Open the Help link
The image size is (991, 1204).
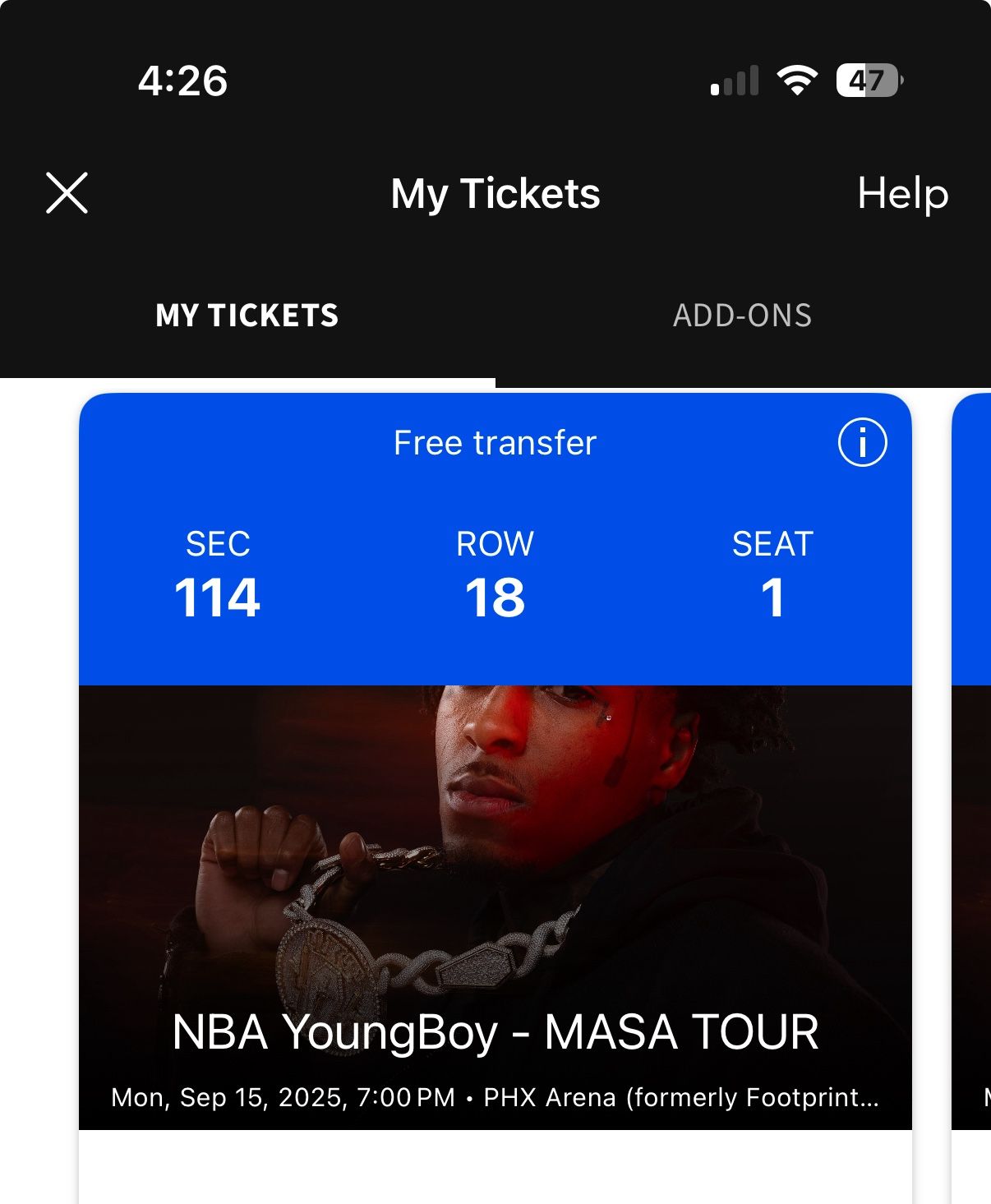tap(902, 194)
